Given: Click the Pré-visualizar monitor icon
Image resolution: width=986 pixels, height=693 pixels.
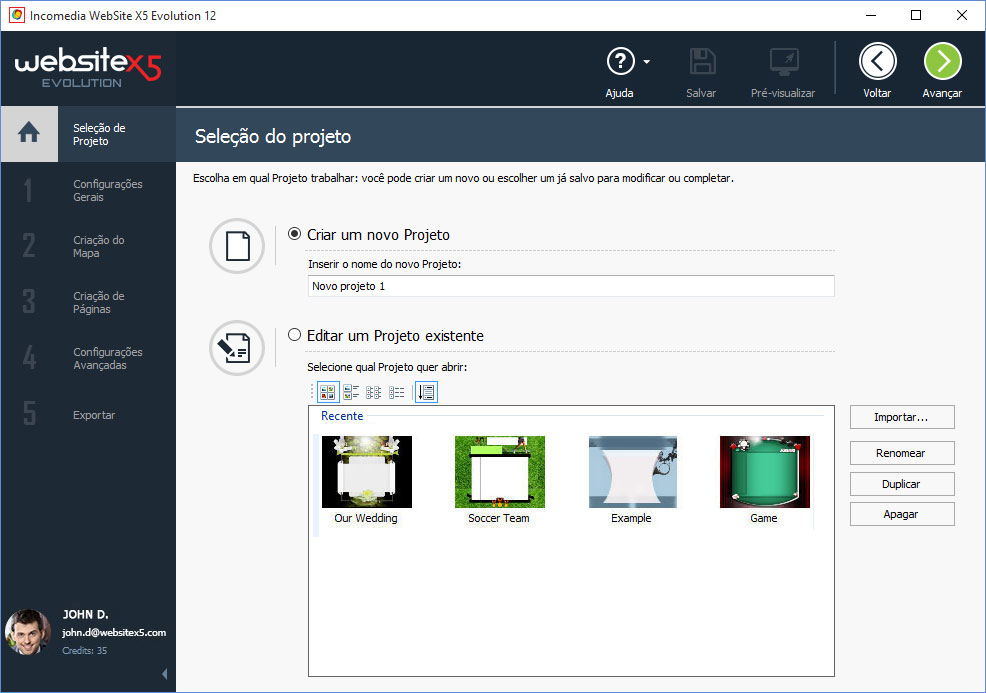Looking at the screenshot, I should 784,62.
